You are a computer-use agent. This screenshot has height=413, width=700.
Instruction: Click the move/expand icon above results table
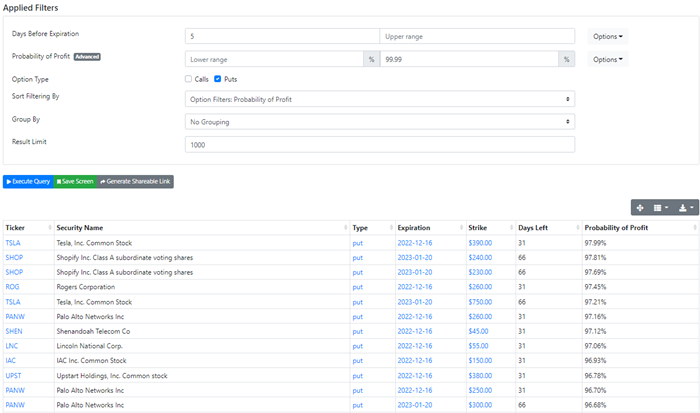click(x=640, y=208)
